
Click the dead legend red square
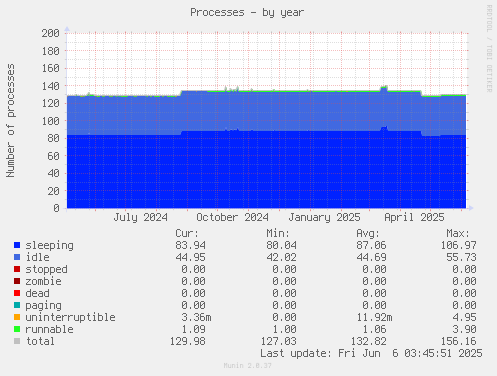point(17,293)
